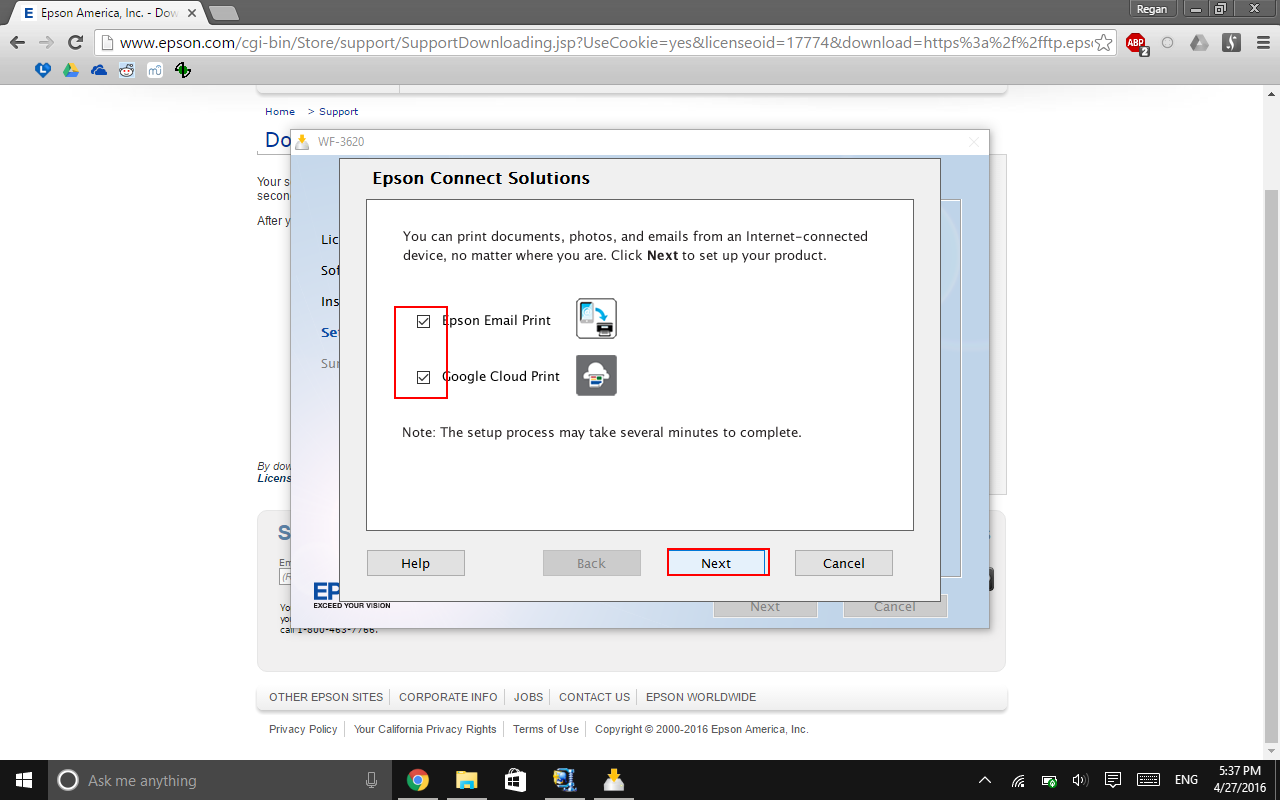Open the white mU bookmark icon

[x=154, y=70]
